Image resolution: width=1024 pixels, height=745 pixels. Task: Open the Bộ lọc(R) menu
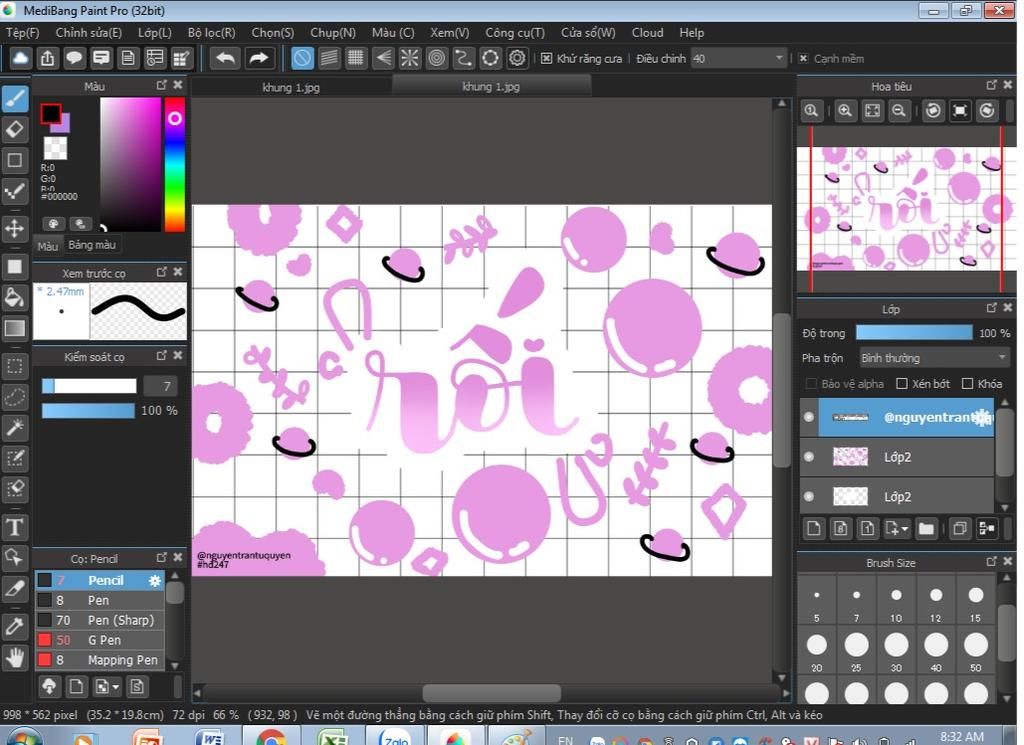click(211, 33)
